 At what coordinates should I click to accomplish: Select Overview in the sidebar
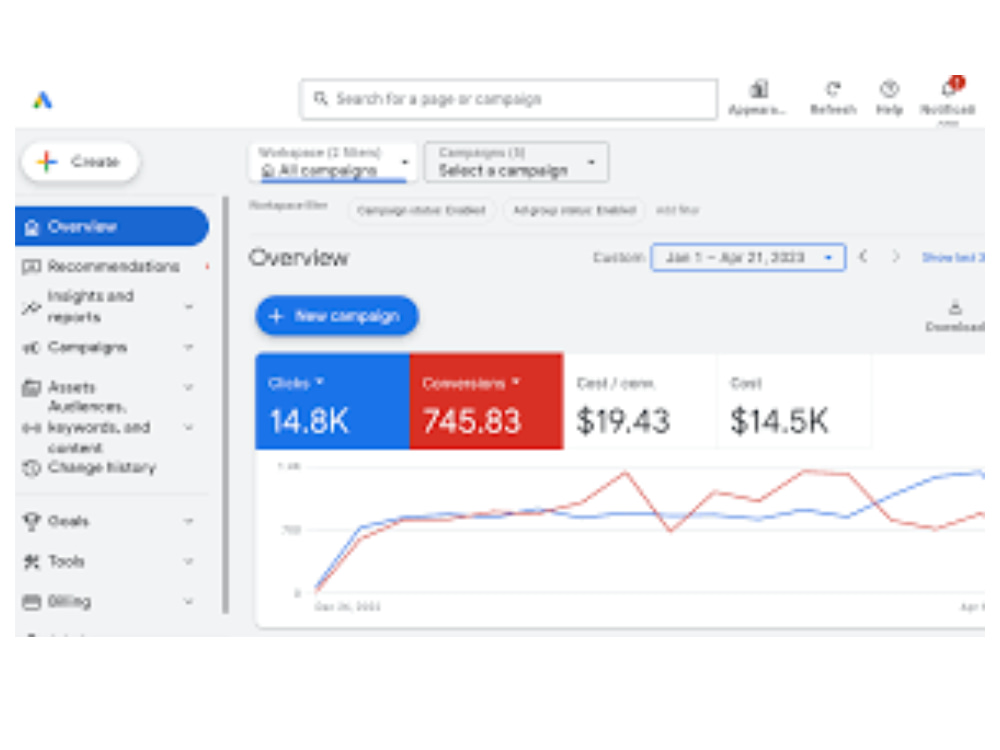pyautogui.click(x=112, y=226)
